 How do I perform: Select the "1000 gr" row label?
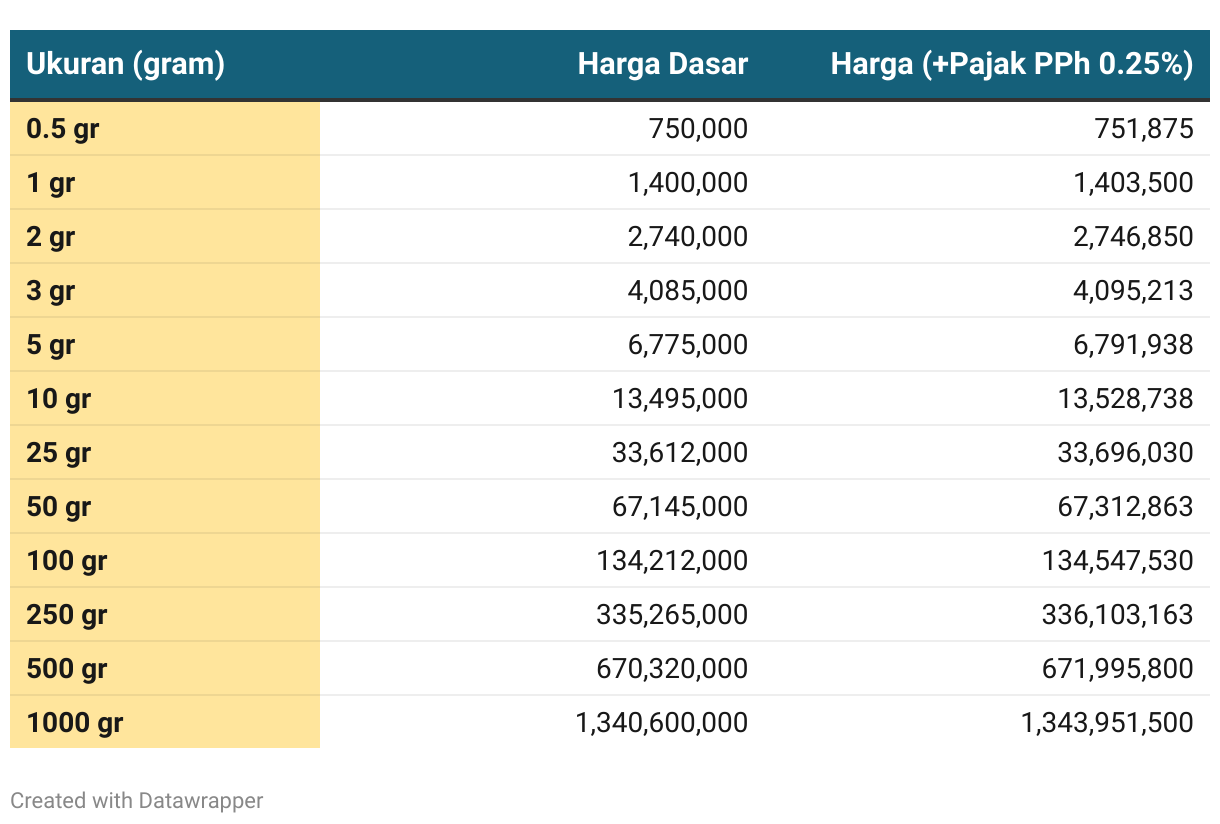click(74, 723)
